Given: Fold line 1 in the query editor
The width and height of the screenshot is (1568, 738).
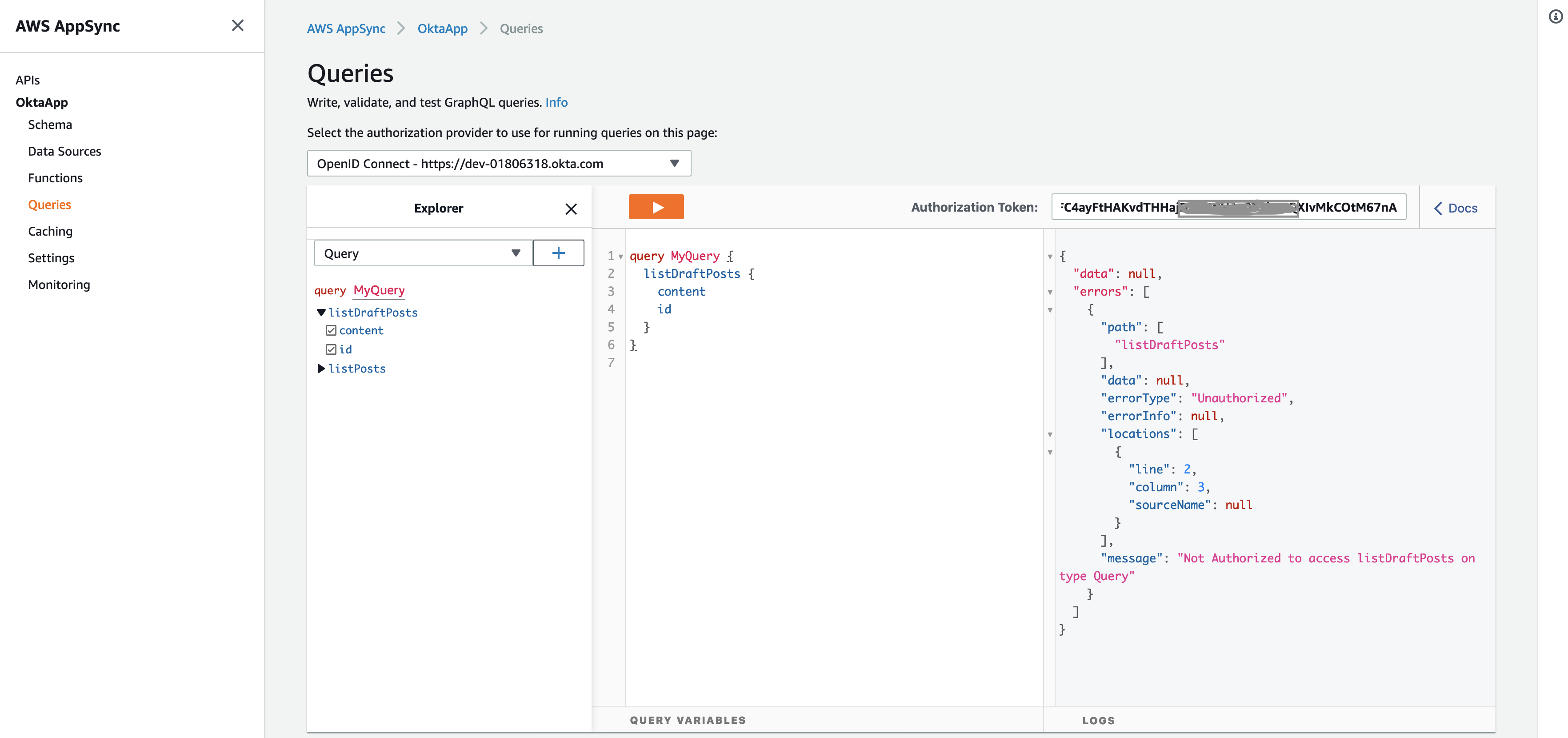Looking at the screenshot, I should [x=620, y=257].
